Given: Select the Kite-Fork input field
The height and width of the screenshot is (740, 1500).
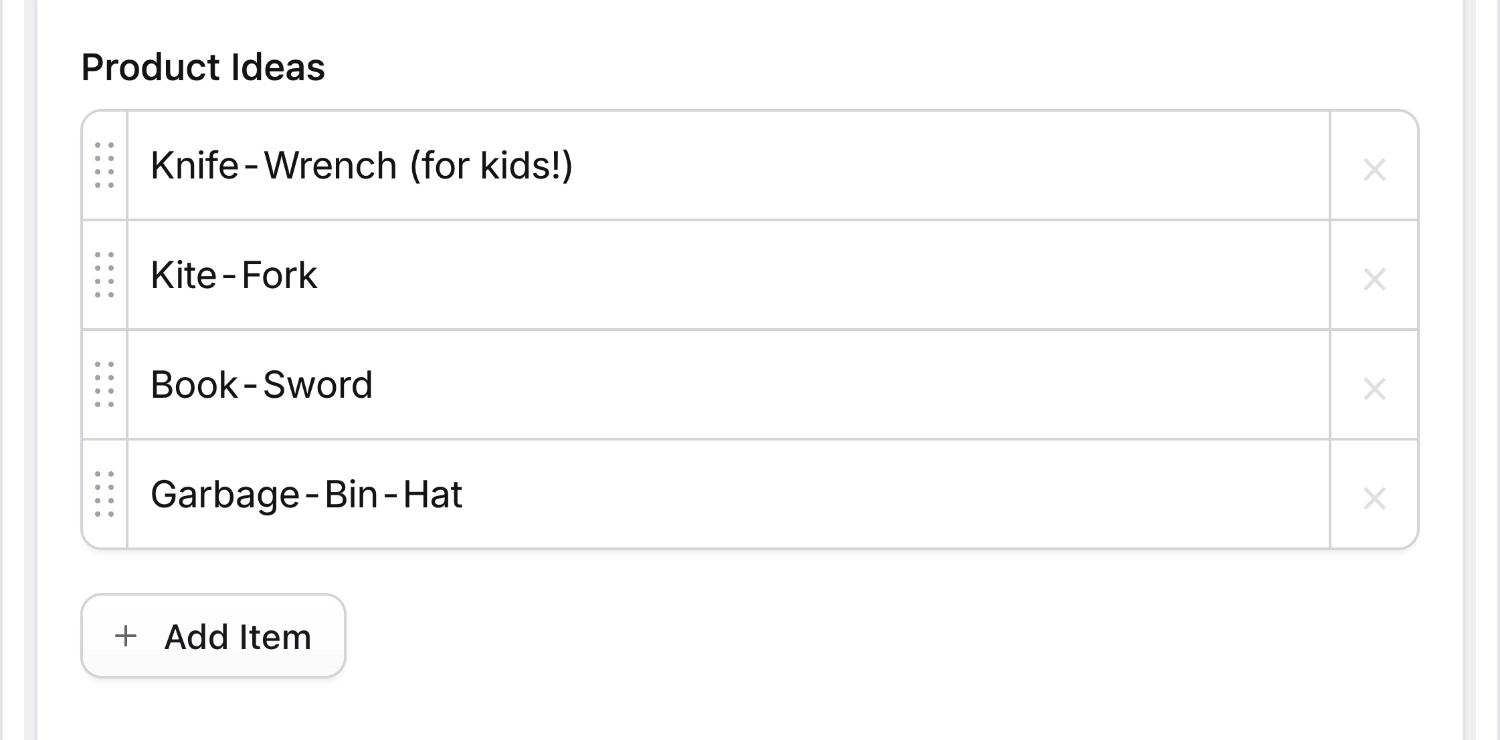Looking at the screenshot, I should tap(700, 275).
